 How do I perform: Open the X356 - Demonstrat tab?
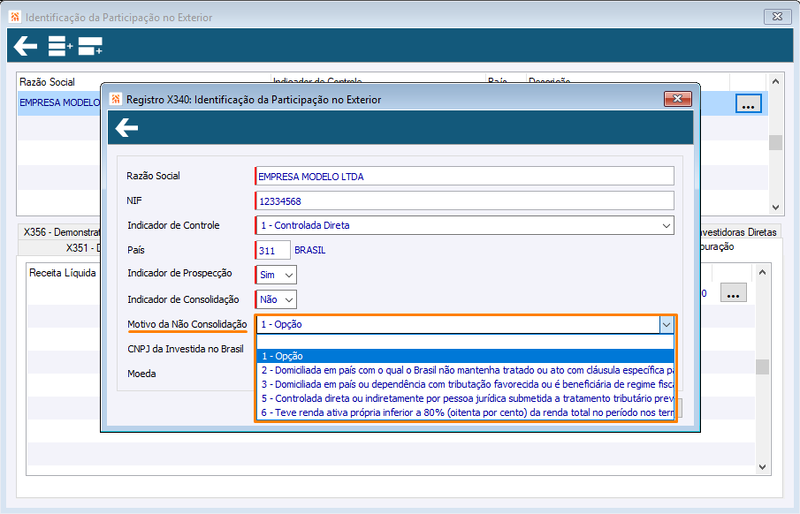coord(60,232)
